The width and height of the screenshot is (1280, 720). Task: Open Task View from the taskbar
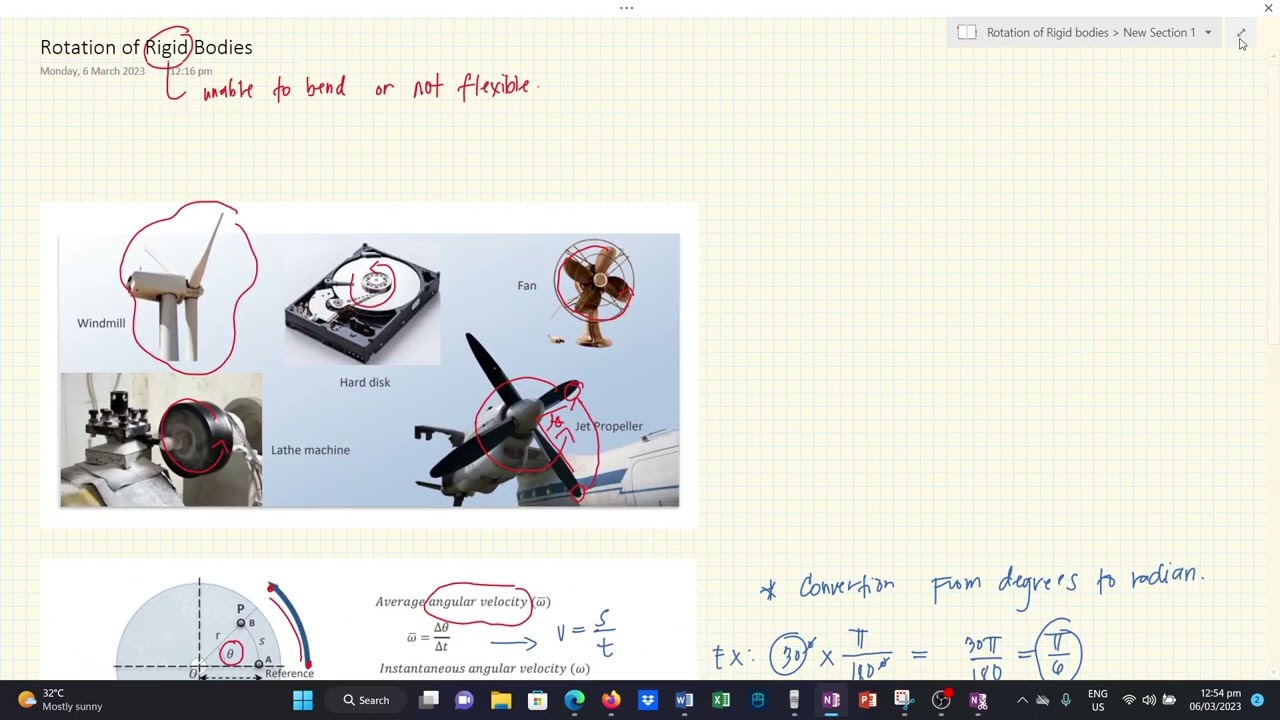(429, 700)
